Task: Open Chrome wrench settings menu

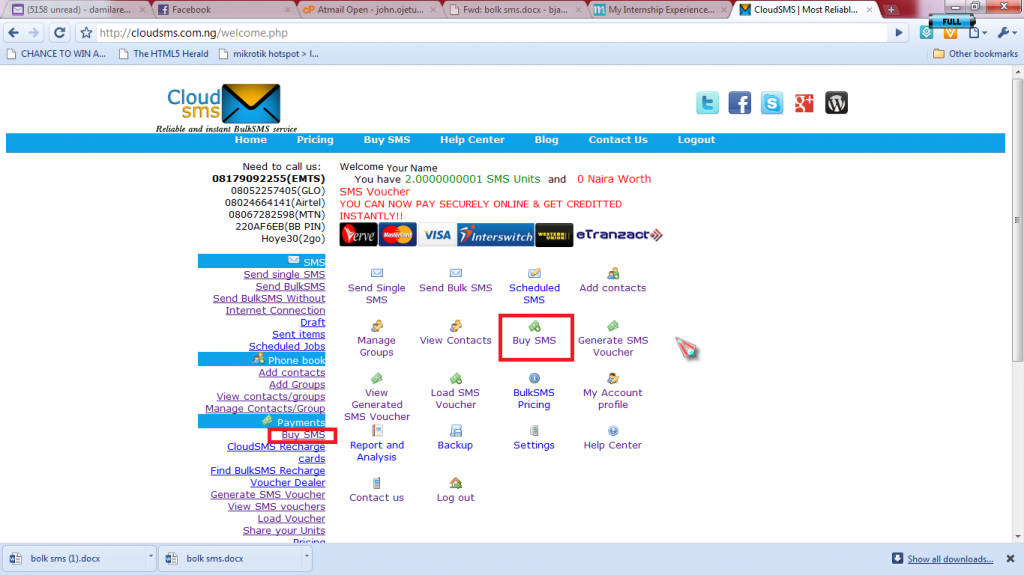Action: pyautogui.click(x=1006, y=33)
